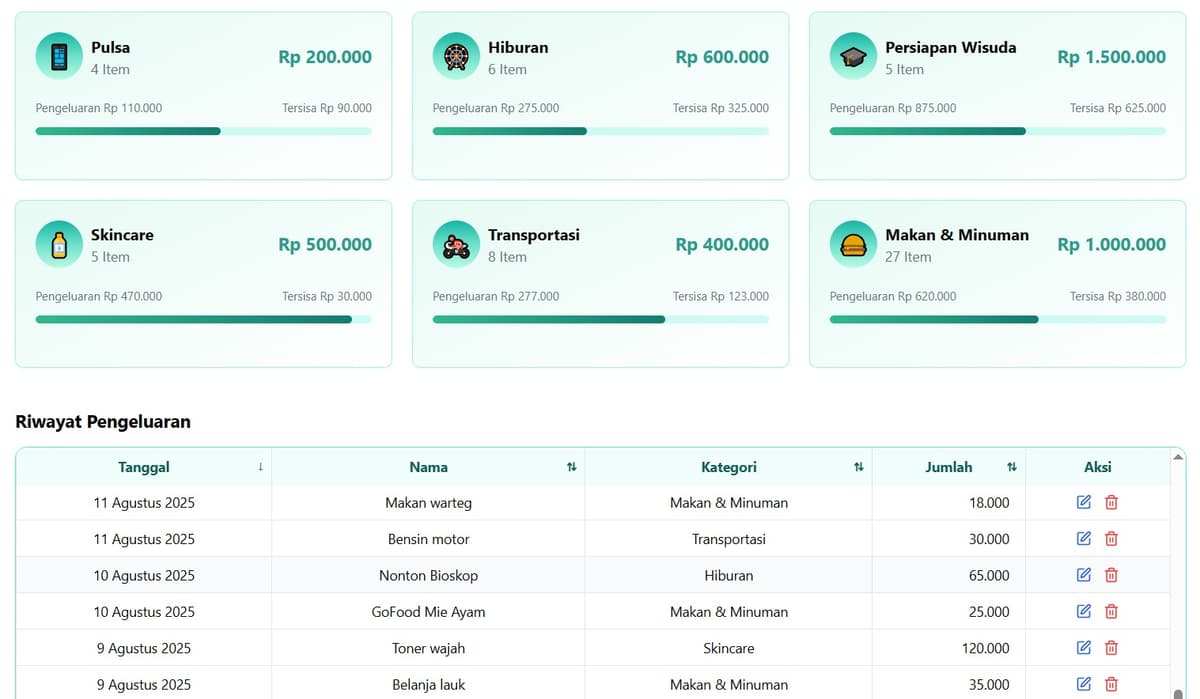This screenshot has width=1200, height=699.
Task: Edit the Makan warteg expense entry
Action: pos(1084,502)
